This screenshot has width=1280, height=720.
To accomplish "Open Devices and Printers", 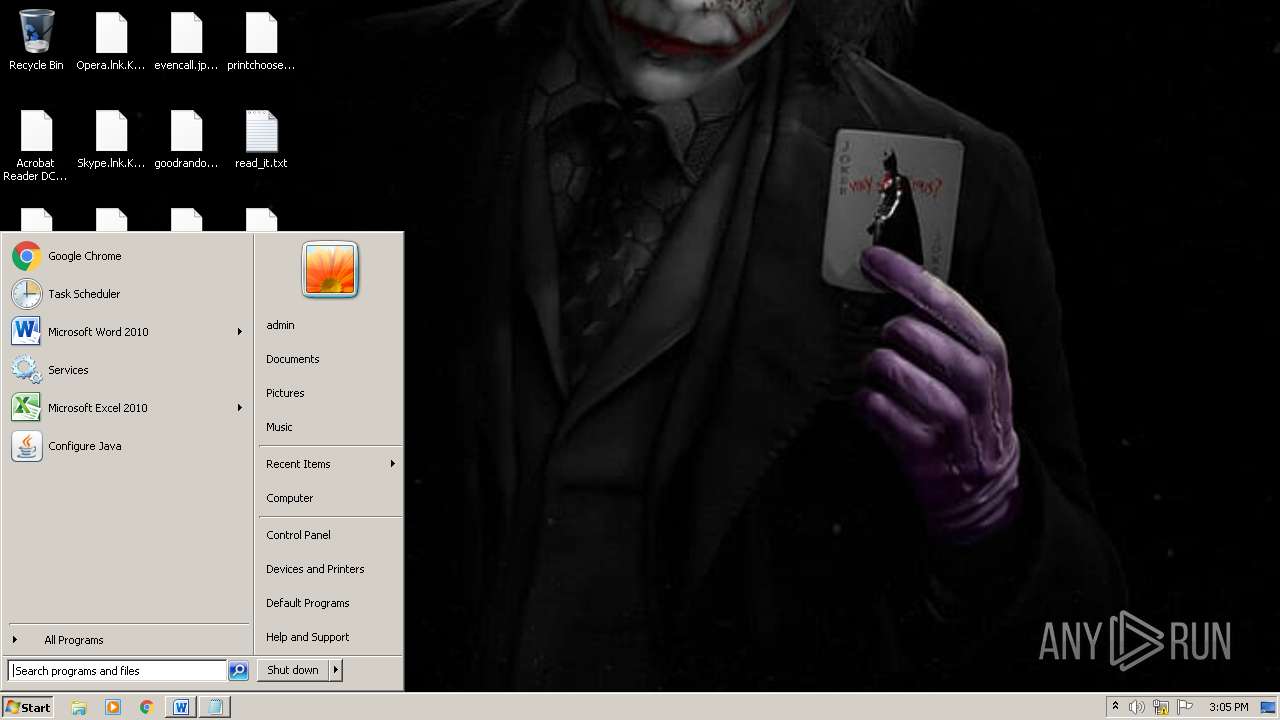I will tap(330, 569).
